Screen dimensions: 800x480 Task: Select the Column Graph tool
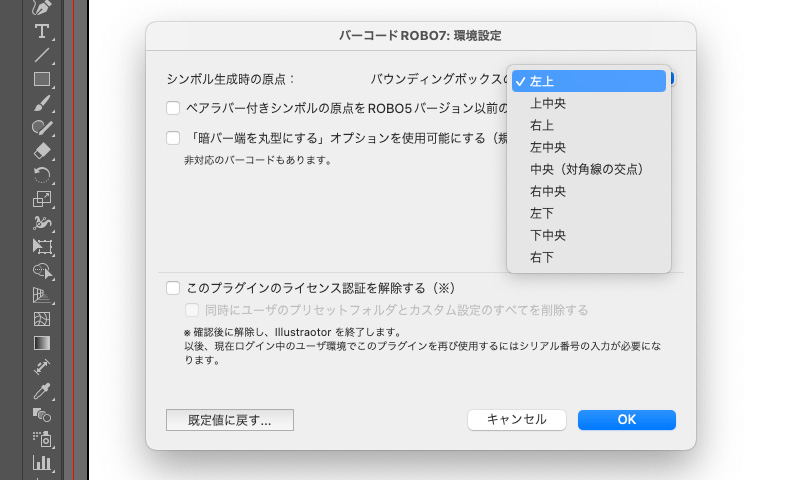point(42,462)
